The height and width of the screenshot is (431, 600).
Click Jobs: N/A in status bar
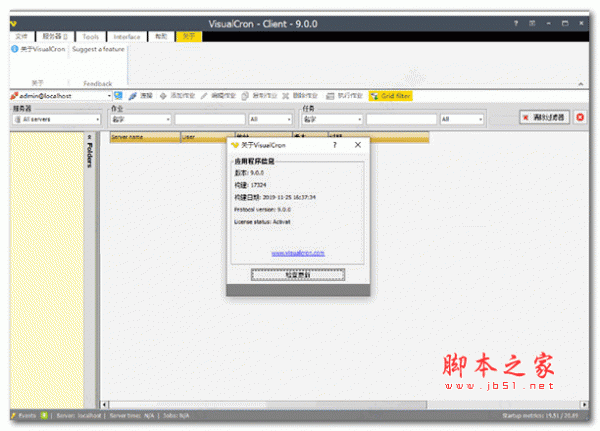click(x=176, y=416)
